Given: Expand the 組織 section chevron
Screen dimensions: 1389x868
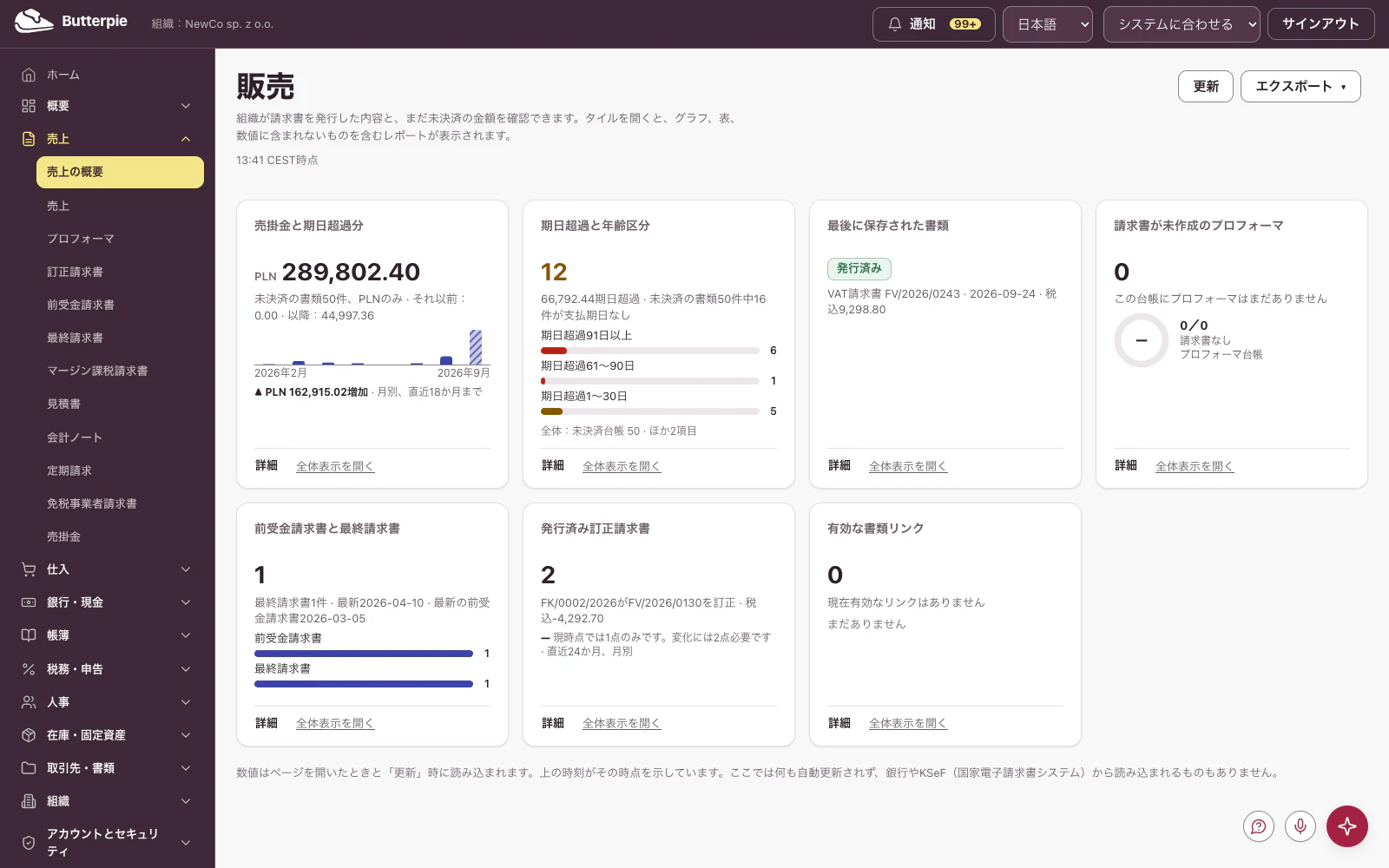Looking at the screenshot, I should [x=186, y=801].
